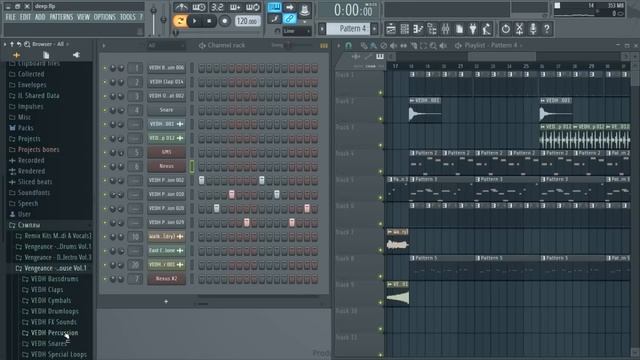Open the channel filter dropdown showing All

tap(165, 45)
